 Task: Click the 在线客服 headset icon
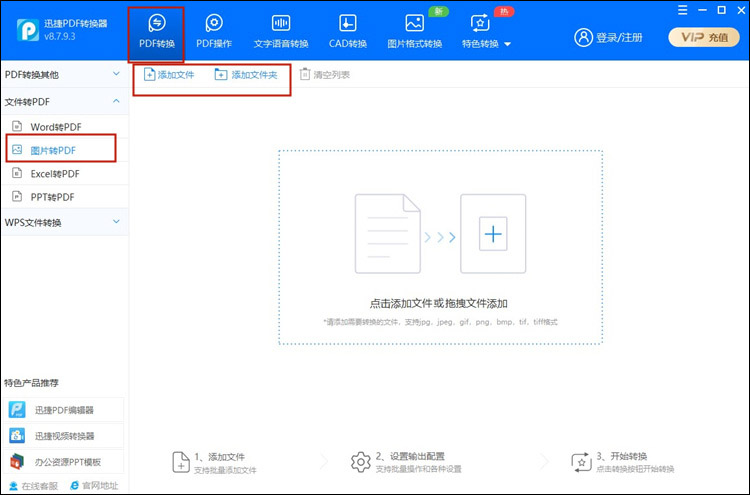(x=13, y=486)
